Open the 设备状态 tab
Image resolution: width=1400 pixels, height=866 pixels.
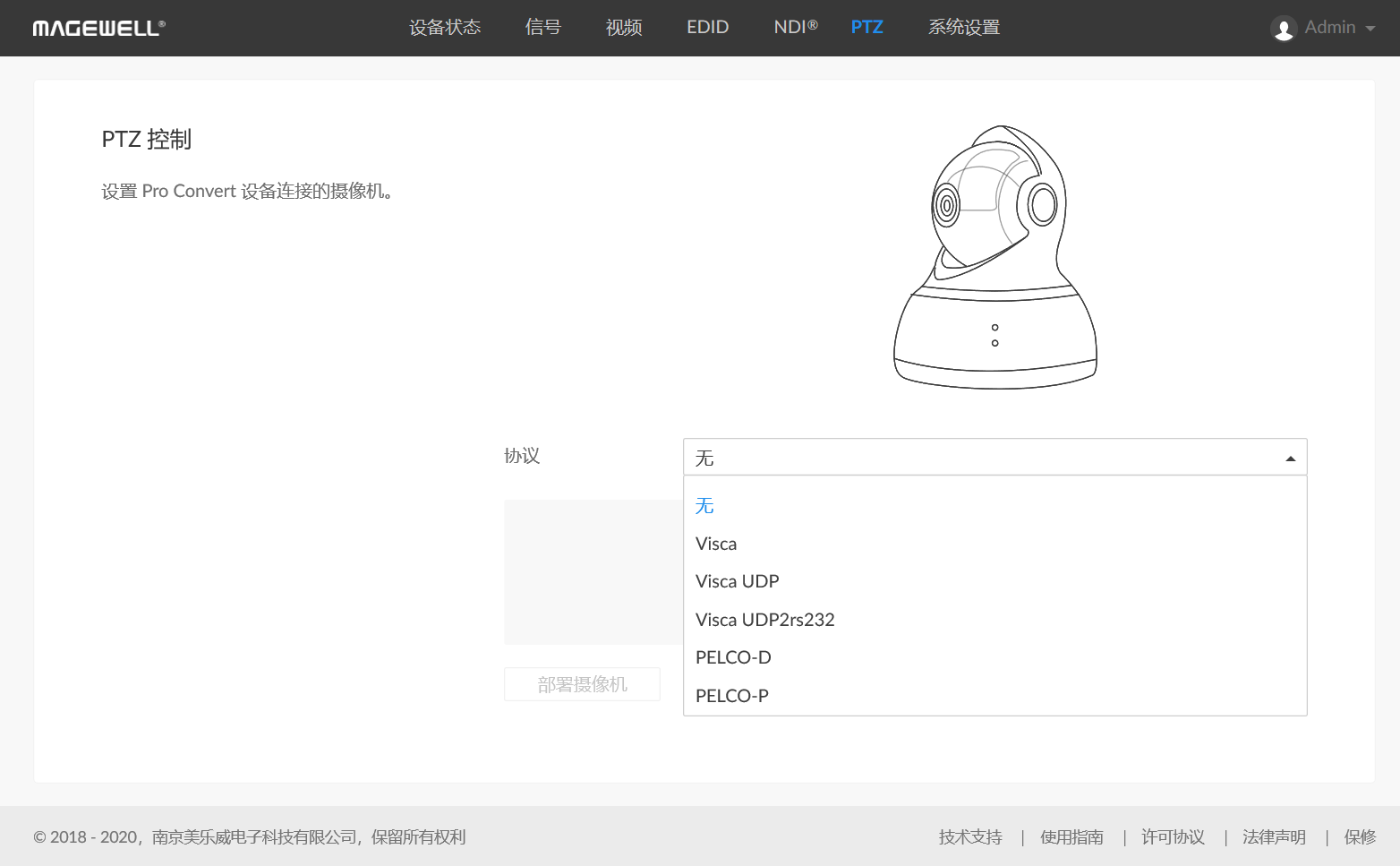(x=445, y=28)
